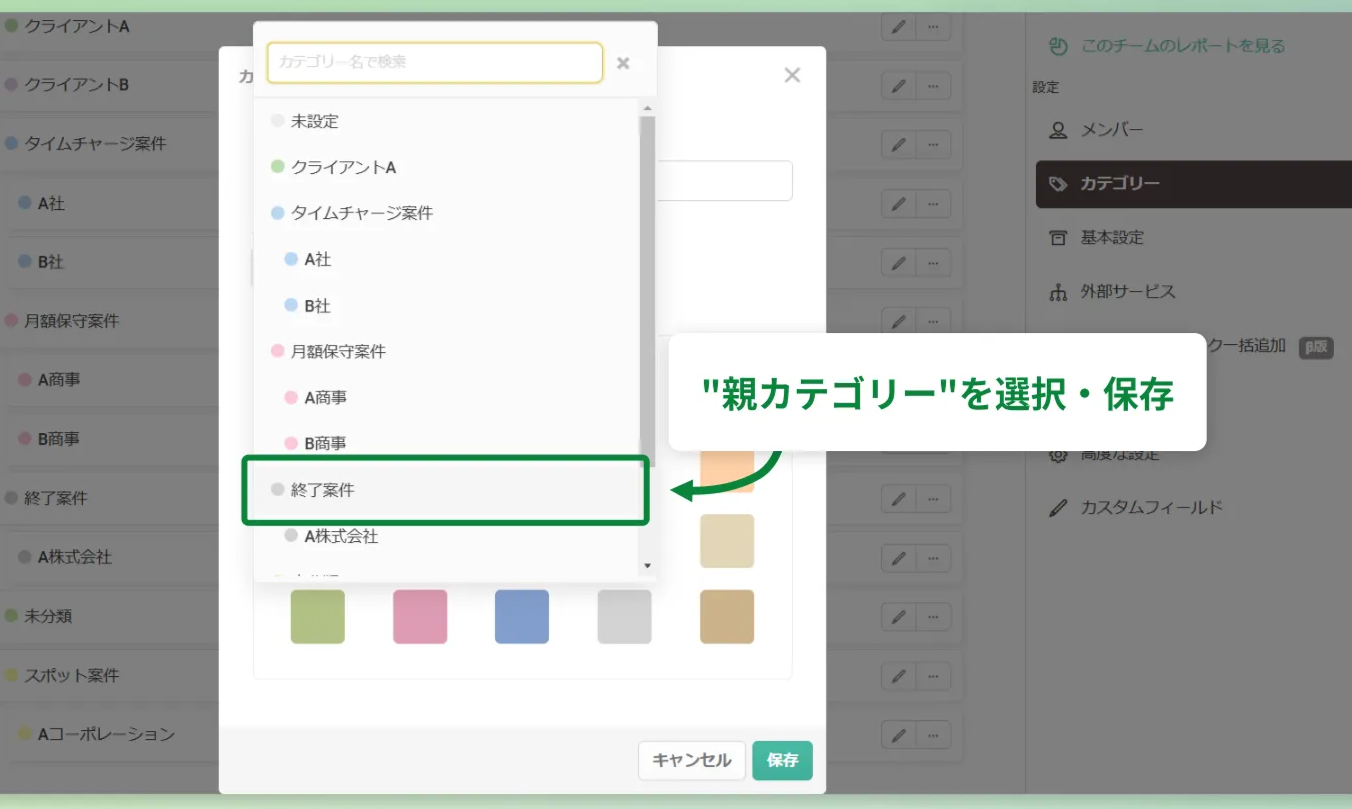Click the report clock icon beside レポートを見る
Image resolution: width=1352 pixels, height=809 pixels.
(1057, 45)
